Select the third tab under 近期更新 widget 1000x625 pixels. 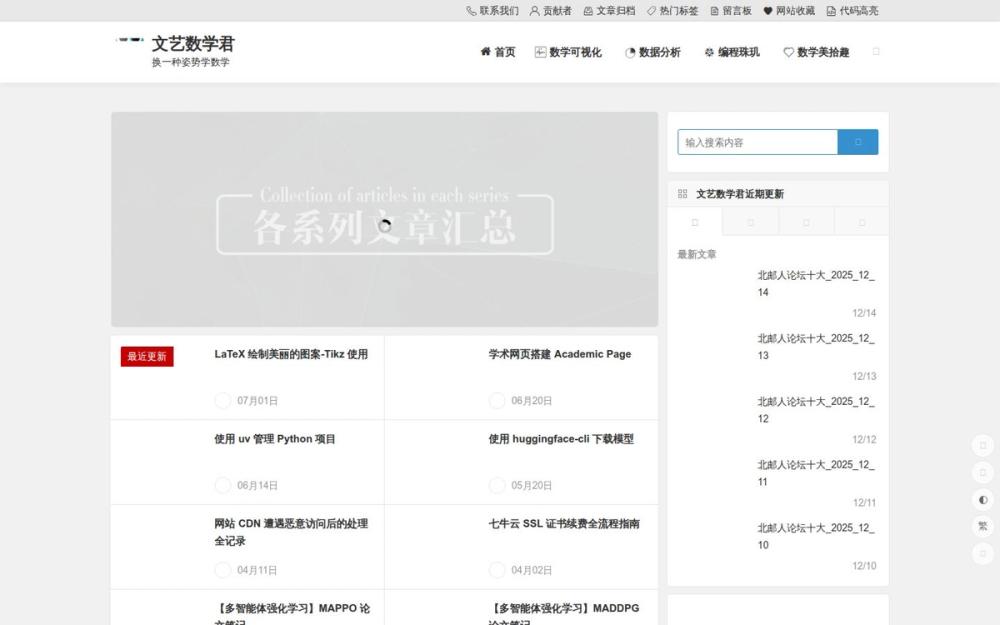(806, 222)
